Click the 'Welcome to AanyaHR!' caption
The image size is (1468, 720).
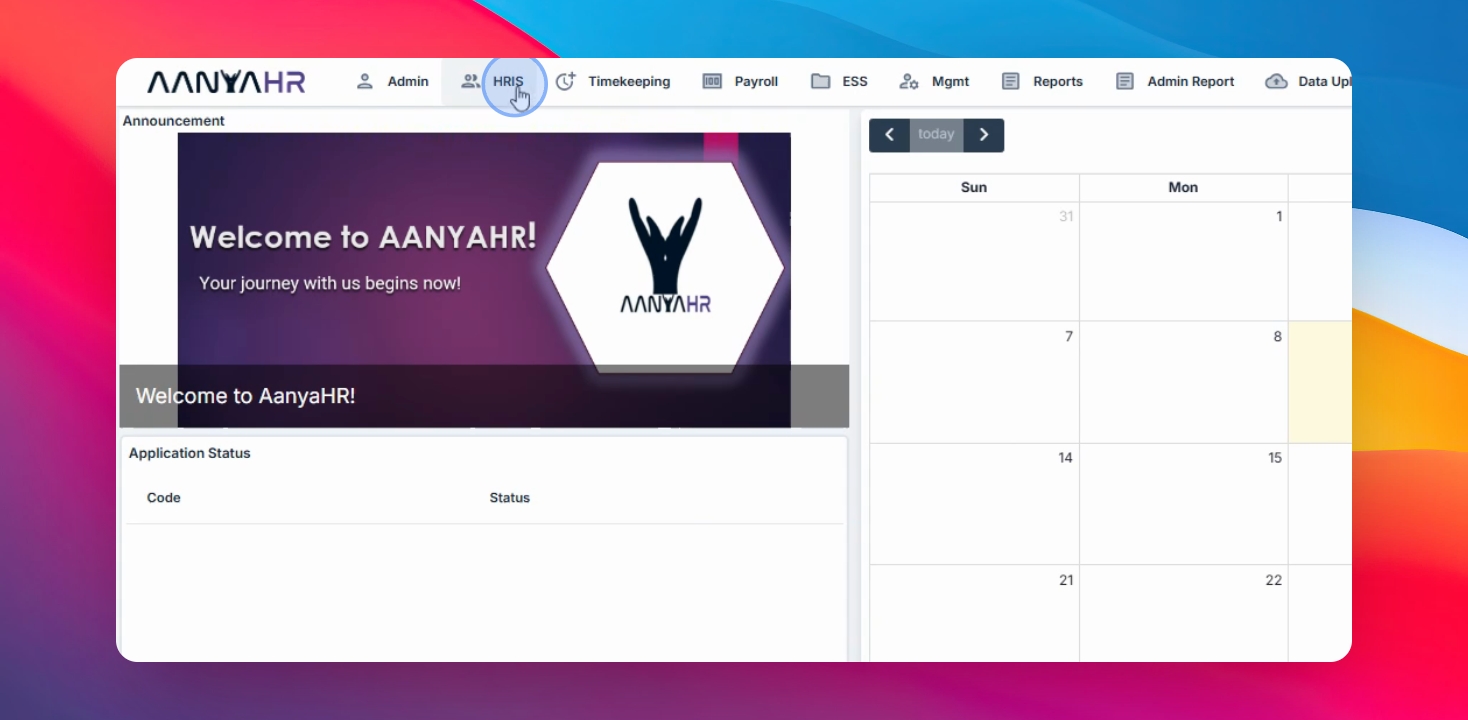tap(246, 396)
